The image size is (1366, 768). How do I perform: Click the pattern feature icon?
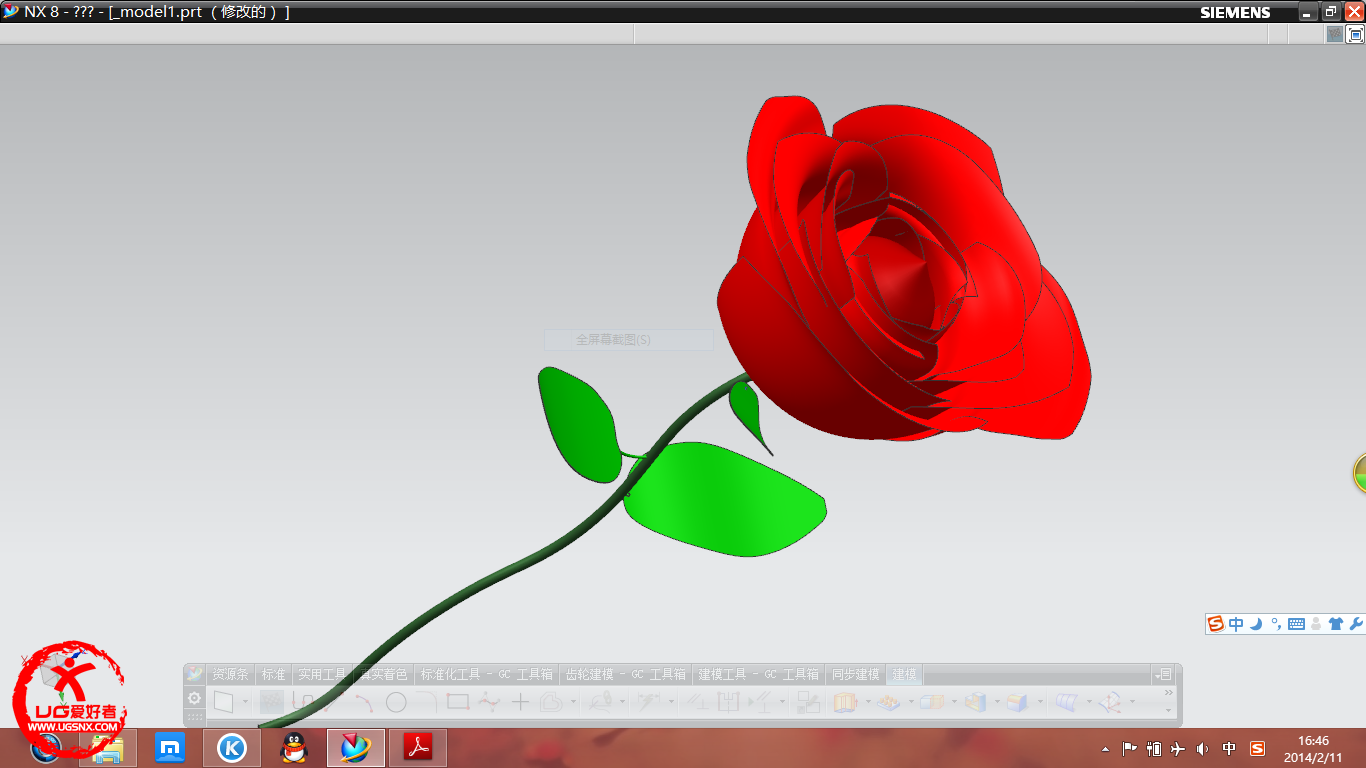pyautogui.click(x=889, y=702)
